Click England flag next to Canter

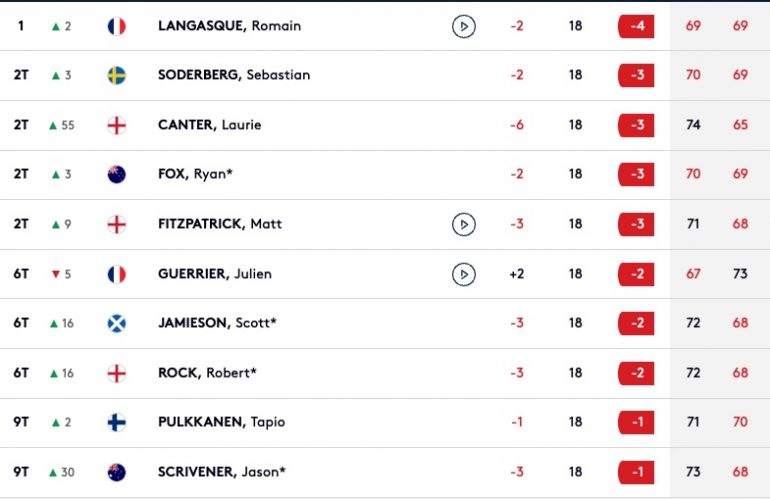point(116,125)
